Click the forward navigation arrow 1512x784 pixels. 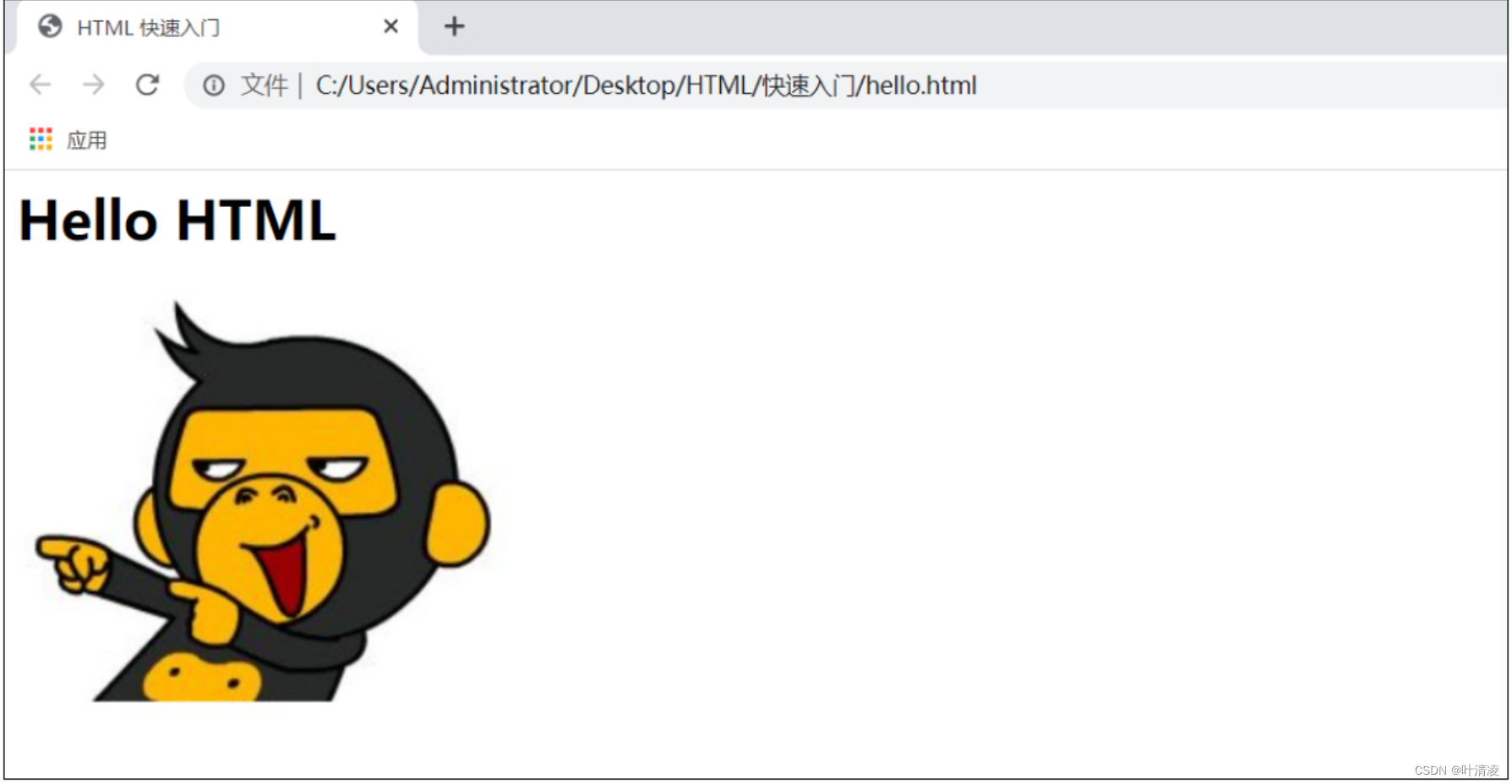[x=93, y=85]
